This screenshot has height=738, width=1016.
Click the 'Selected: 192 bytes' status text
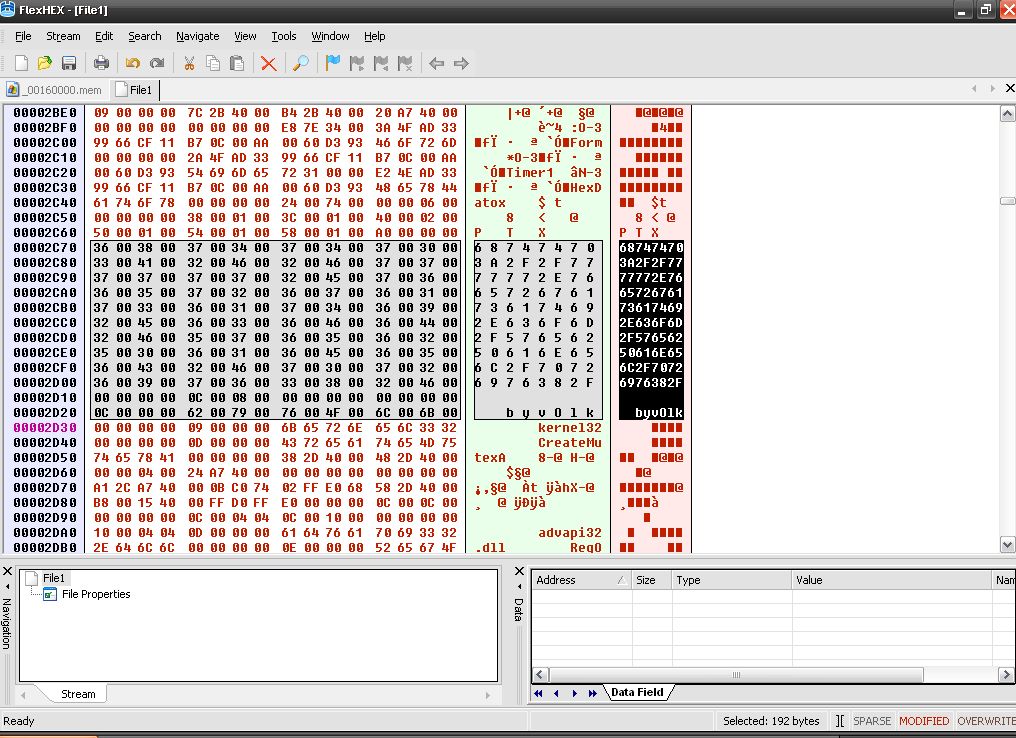(771, 721)
